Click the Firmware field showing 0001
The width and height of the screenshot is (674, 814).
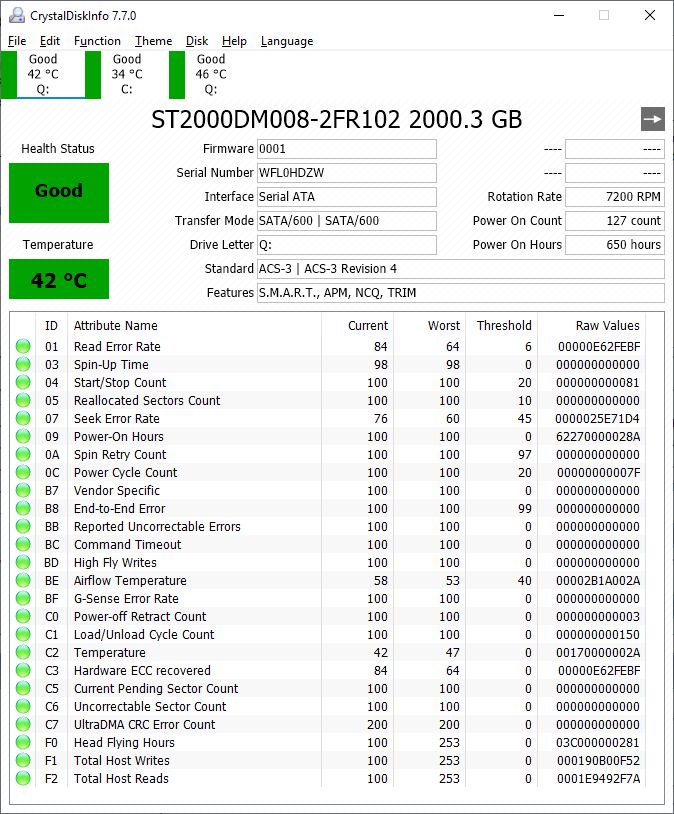[x=347, y=149]
